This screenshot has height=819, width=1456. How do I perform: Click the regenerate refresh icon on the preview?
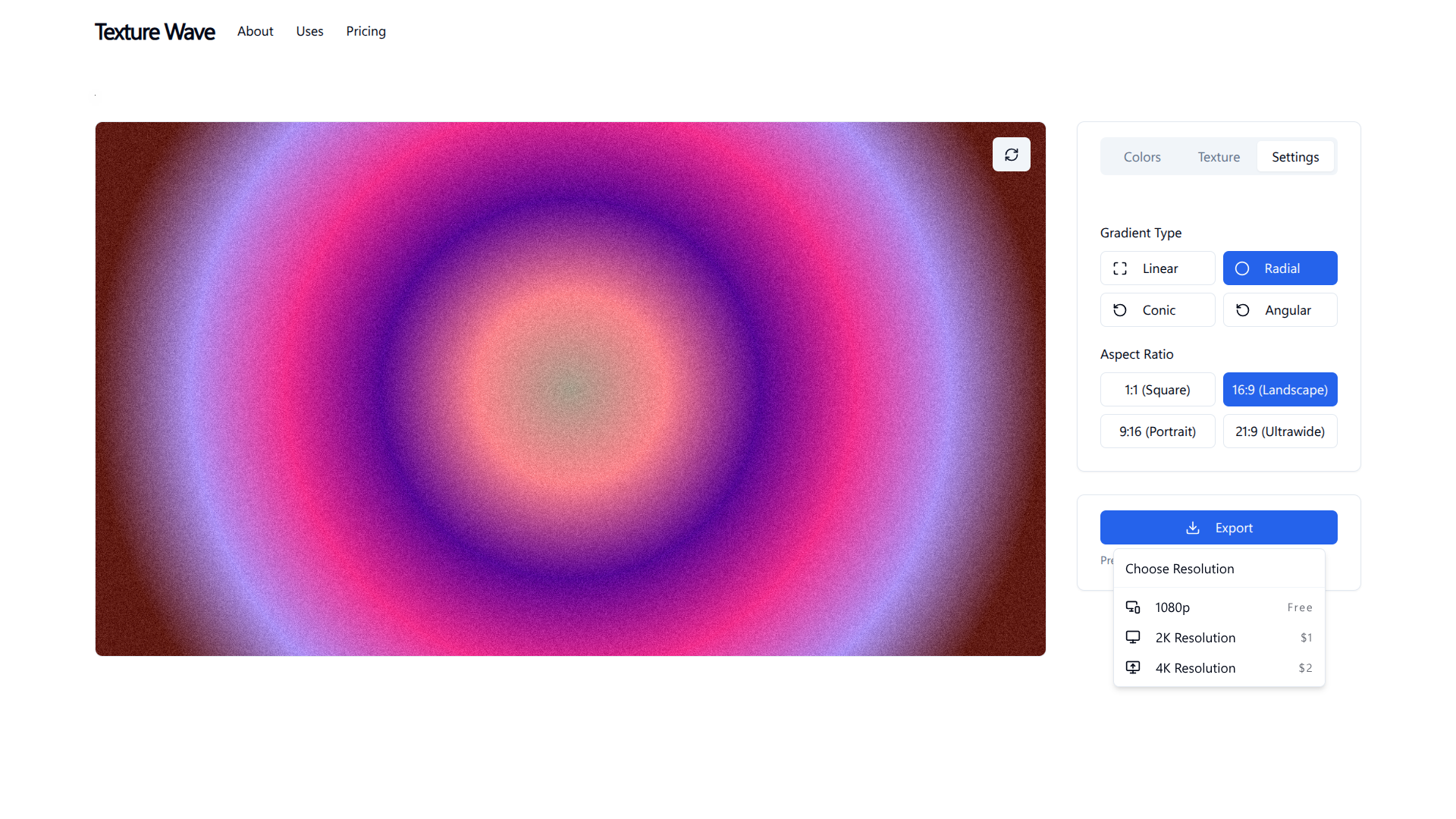[x=1011, y=155]
